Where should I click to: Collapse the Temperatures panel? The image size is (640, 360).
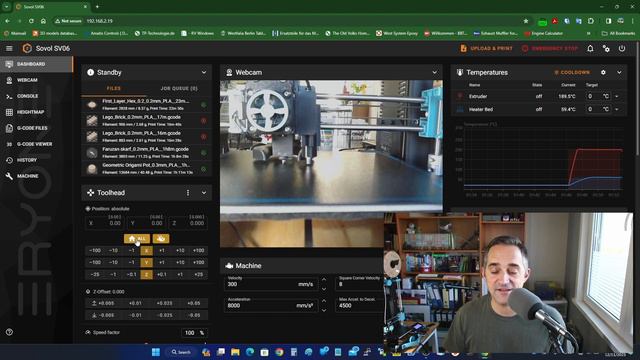[619, 72]
